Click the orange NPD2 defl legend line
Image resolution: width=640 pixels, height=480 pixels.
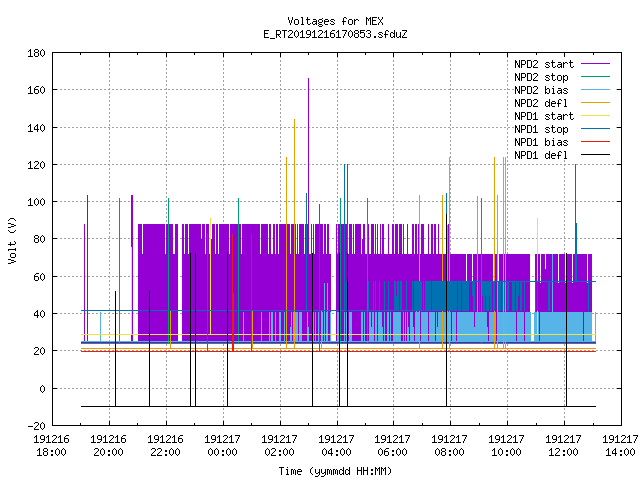pyautogui.click(x=595, y=103)
